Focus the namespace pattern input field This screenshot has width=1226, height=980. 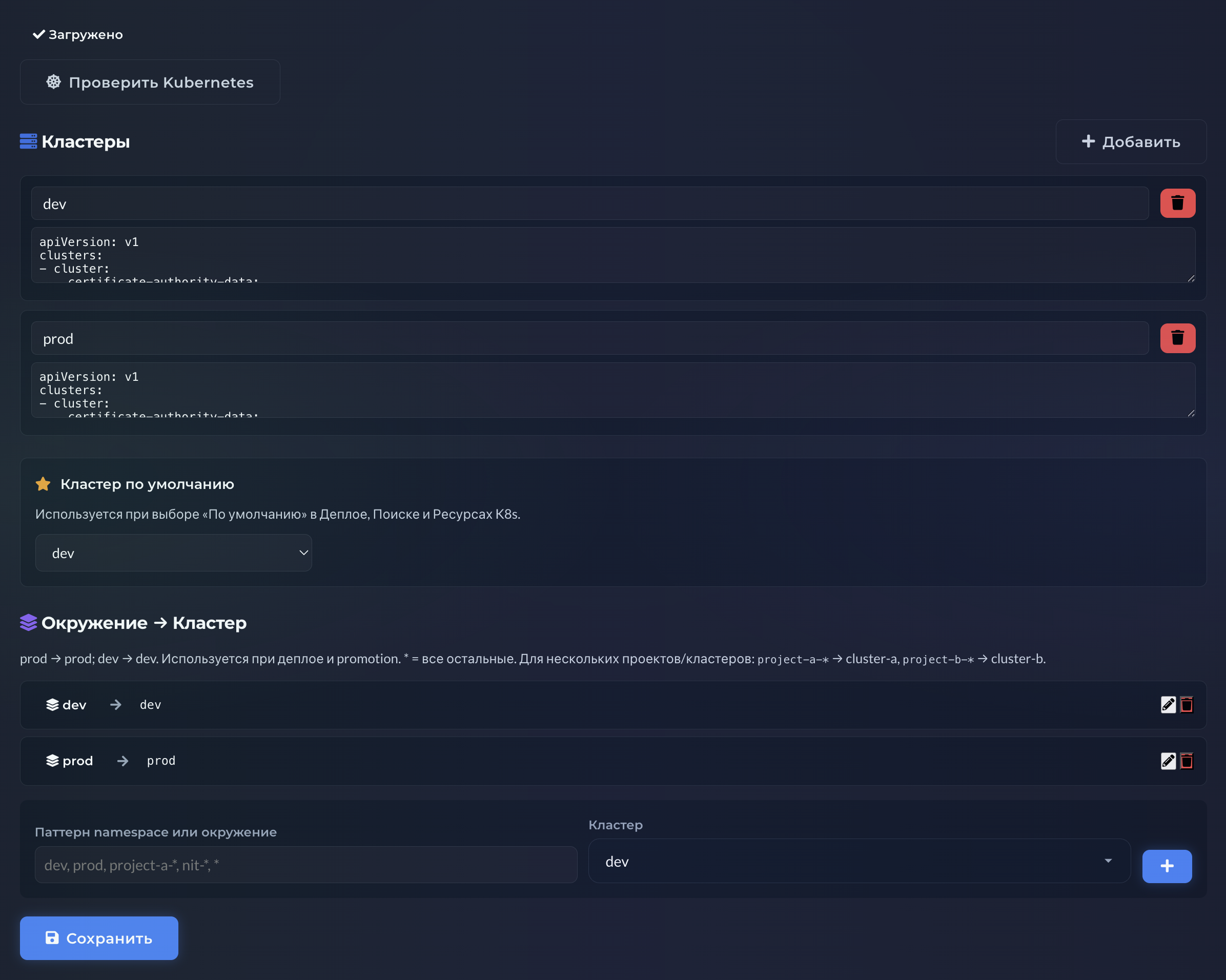[x=306, y=865]
